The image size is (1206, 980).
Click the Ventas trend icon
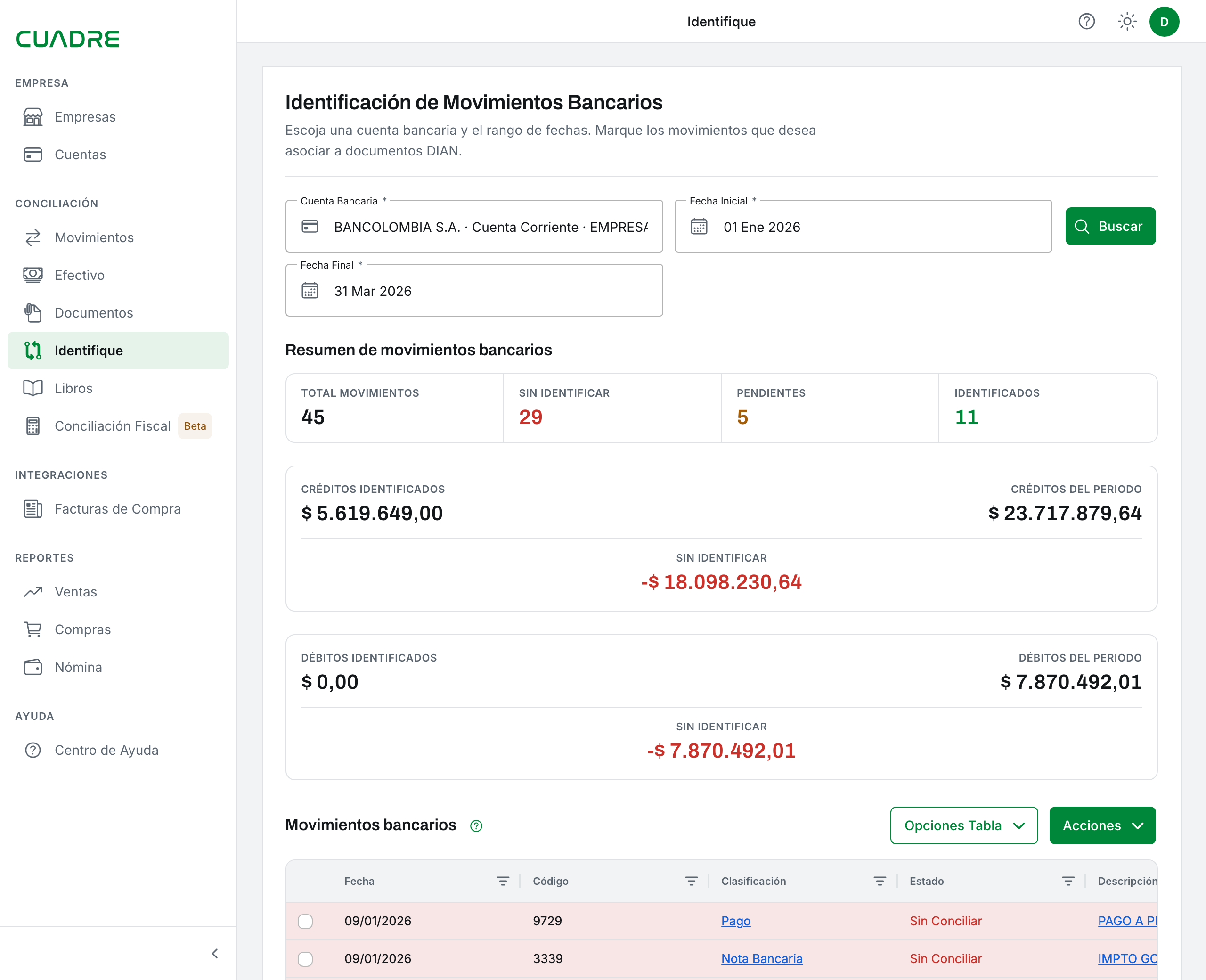[x=33, y=592]
